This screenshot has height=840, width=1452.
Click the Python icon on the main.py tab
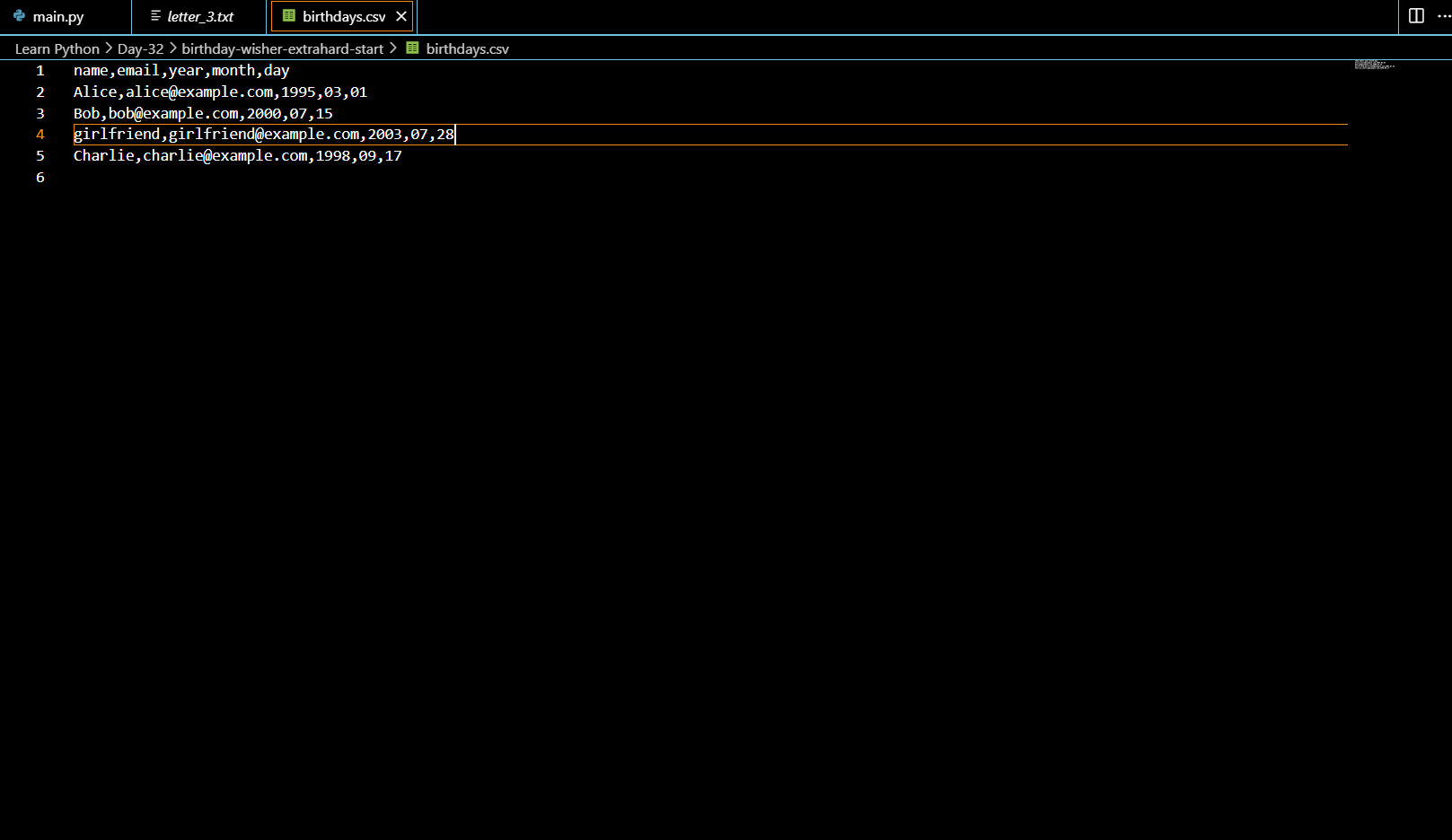[x=20, y=15]
